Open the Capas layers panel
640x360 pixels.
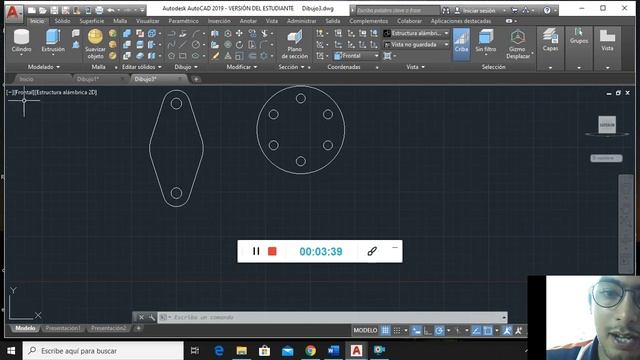550,40
